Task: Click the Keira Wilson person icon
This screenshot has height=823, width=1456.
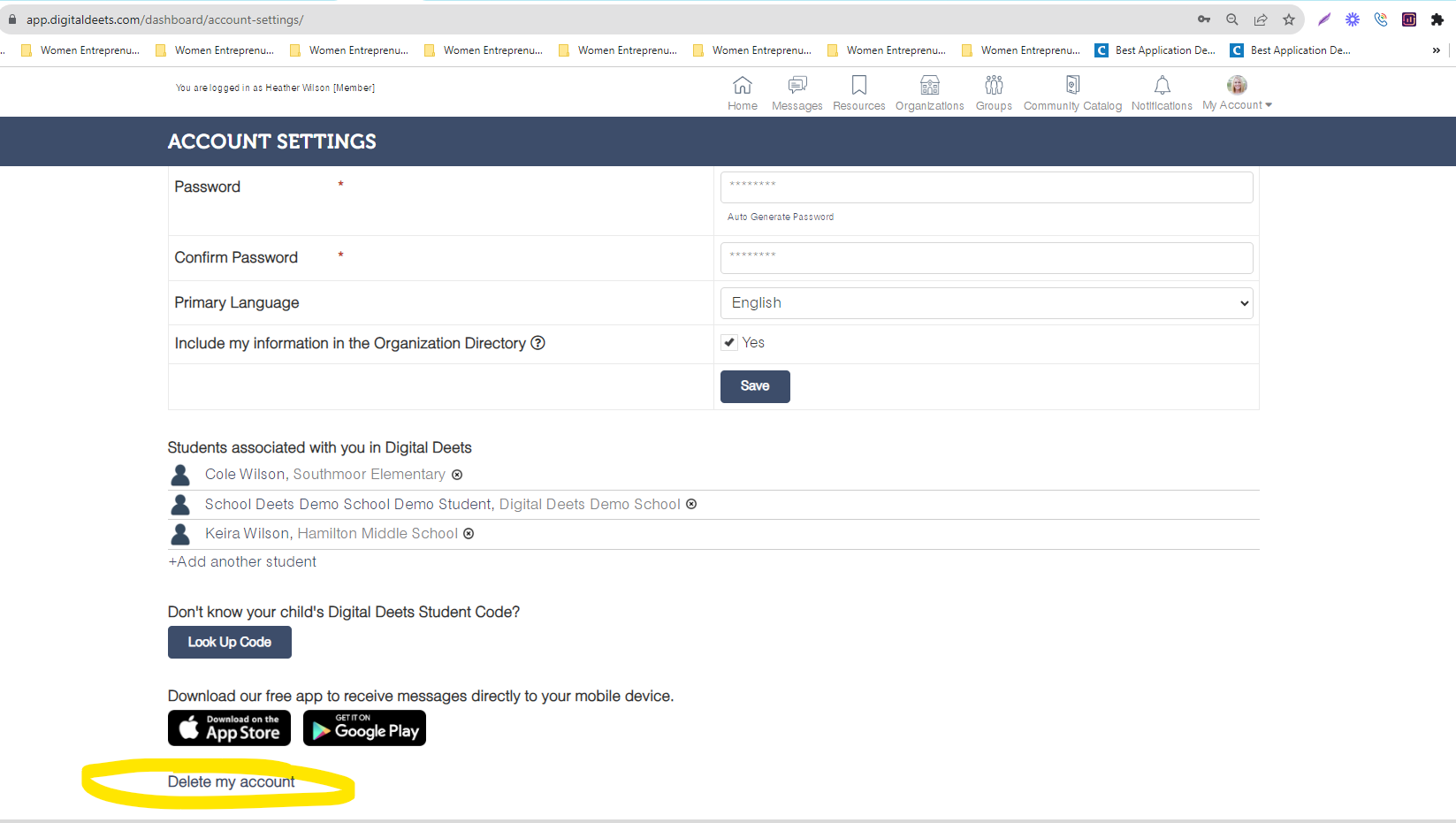Action: tap(180, 534)
